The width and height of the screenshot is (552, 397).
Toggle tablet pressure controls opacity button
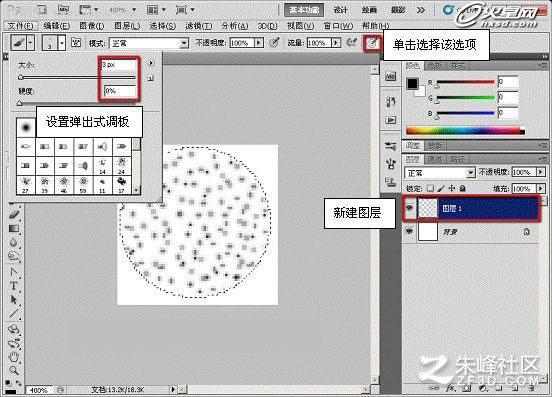click(x=275, y=43)
